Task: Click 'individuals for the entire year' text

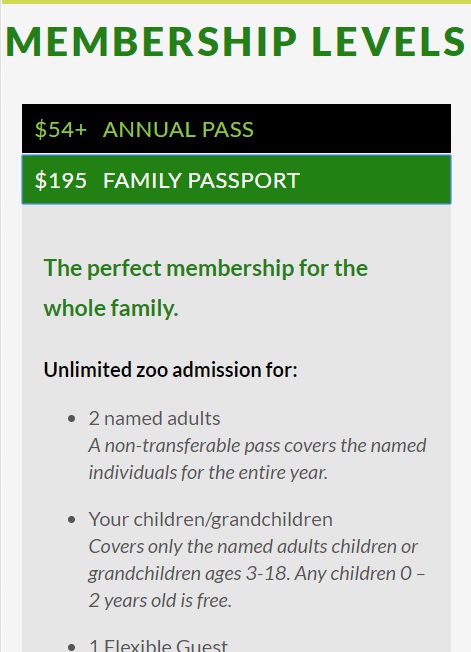Action: pyautogui.click(x=208, y=473)
